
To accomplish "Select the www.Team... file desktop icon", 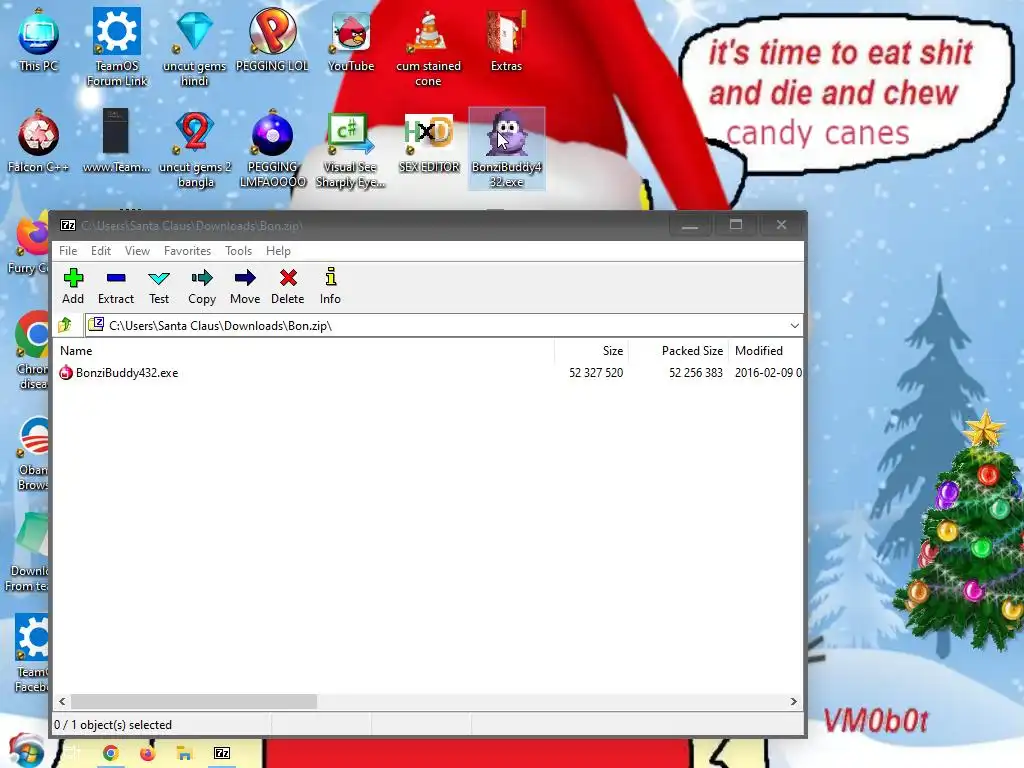I will [x=116, y=142].
